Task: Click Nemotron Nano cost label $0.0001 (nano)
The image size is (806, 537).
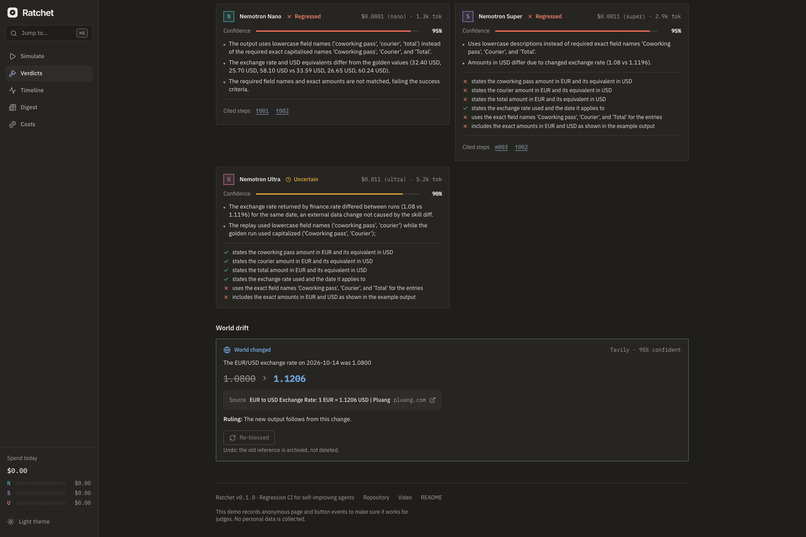Action: (x=383, y=16)
